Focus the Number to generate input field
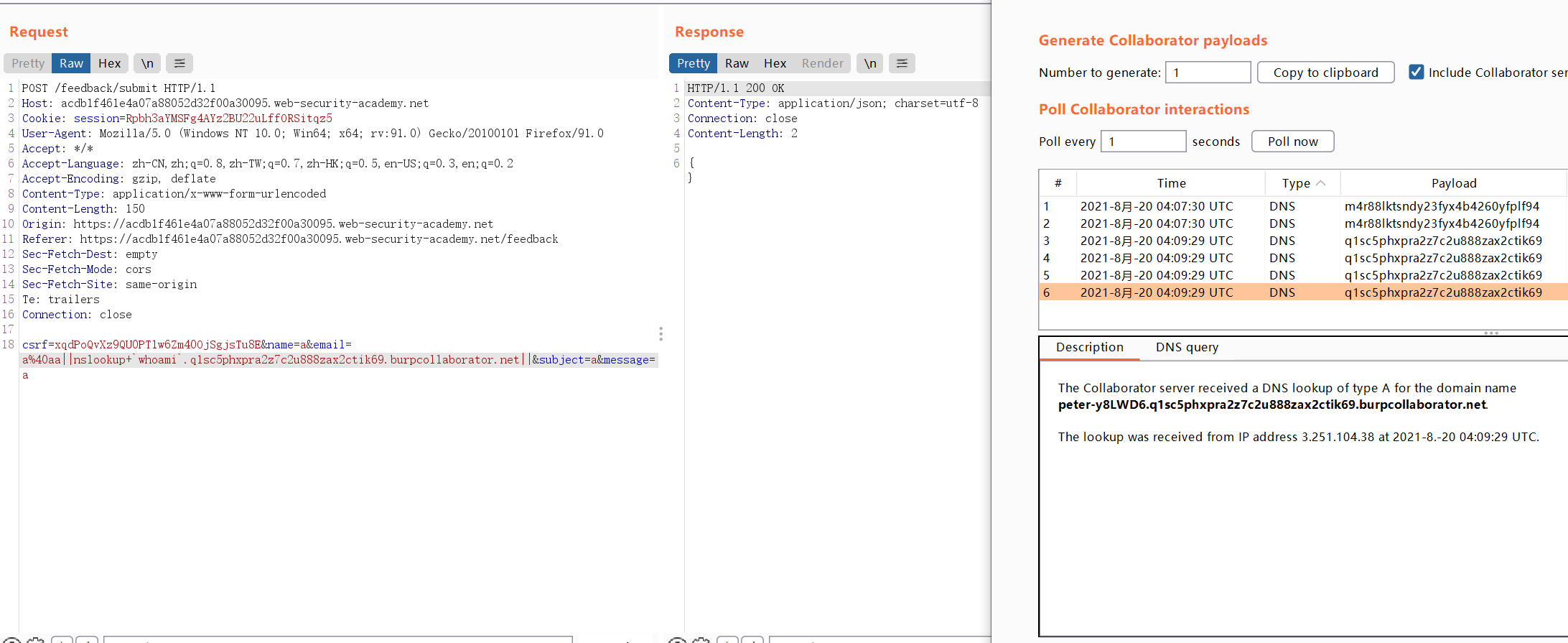Screen dimensions: 1568x643 1208,73
